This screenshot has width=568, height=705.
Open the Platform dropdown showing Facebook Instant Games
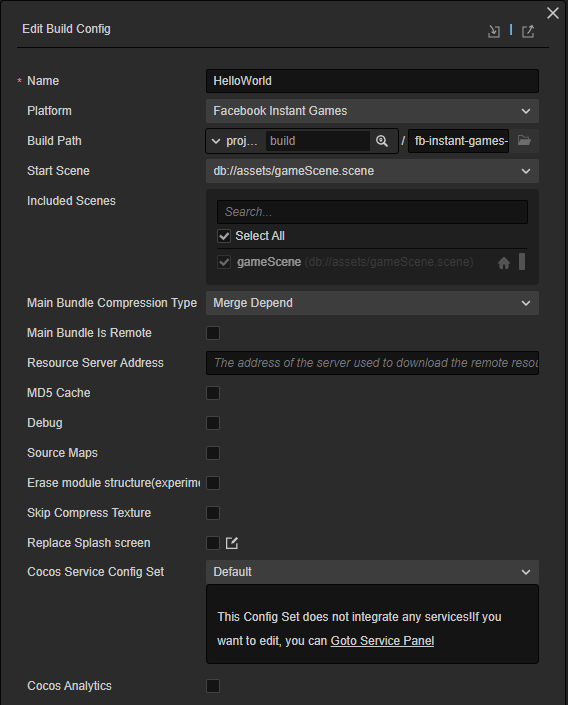(x=372, y=111)
